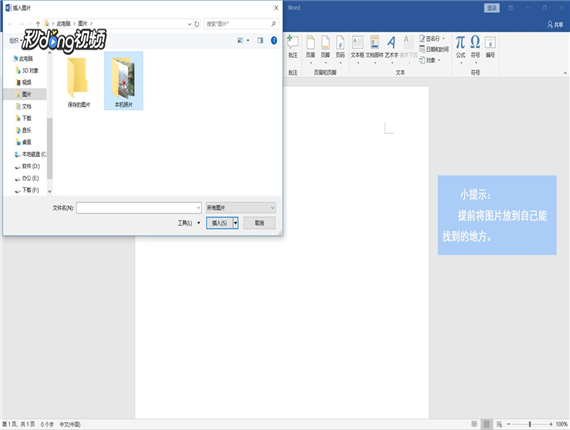Open the Page Number (页码) ribbon button
Viewport: 570px width, 430px height.
coord(340,49)
